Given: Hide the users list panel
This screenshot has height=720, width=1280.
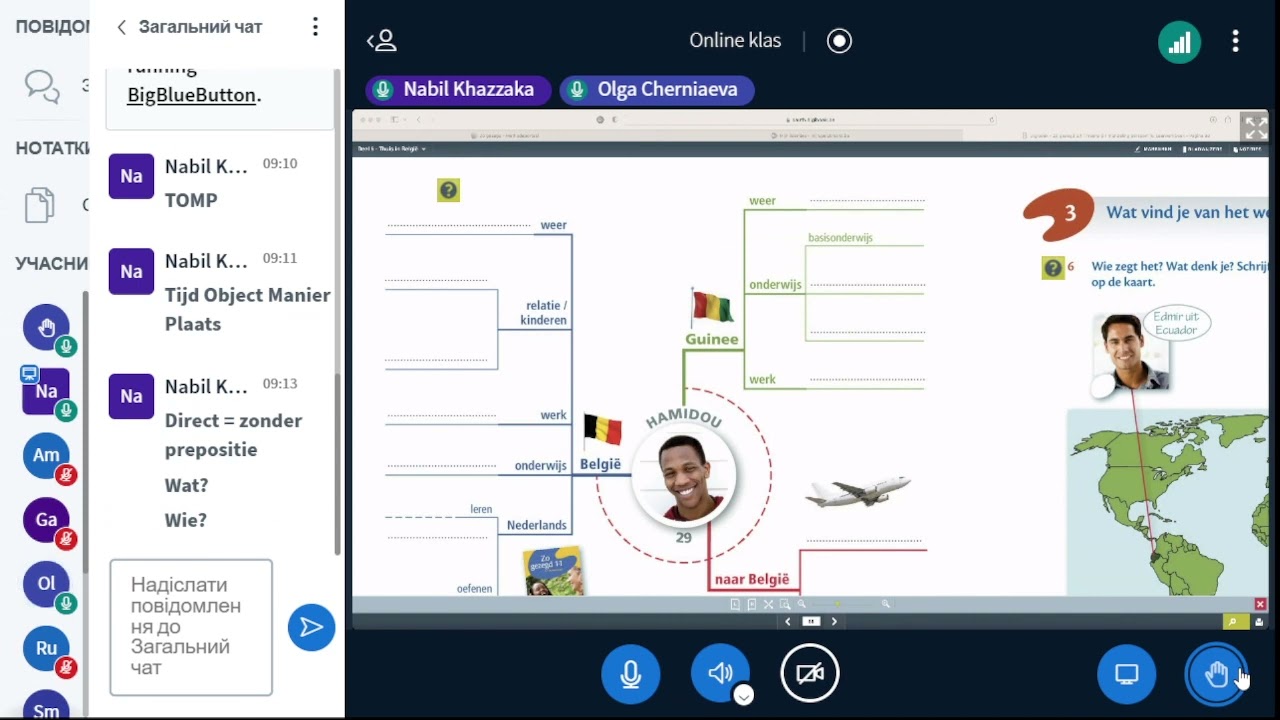Looking at the screenshot, I should (382, 41).
